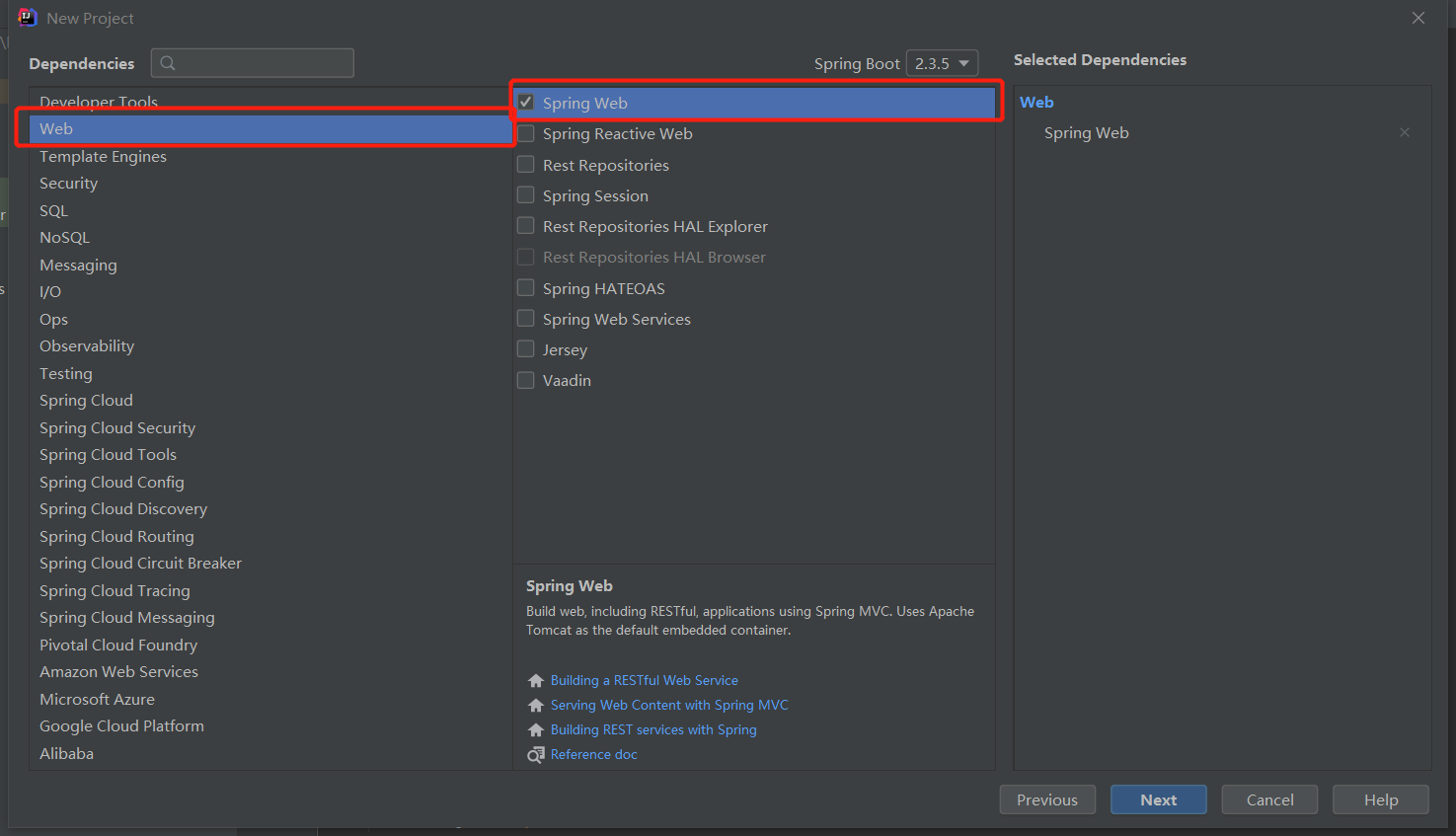Select Spring Cloud Tools category
This screenshot has width=1456, height=836.
tap(270, 455)
